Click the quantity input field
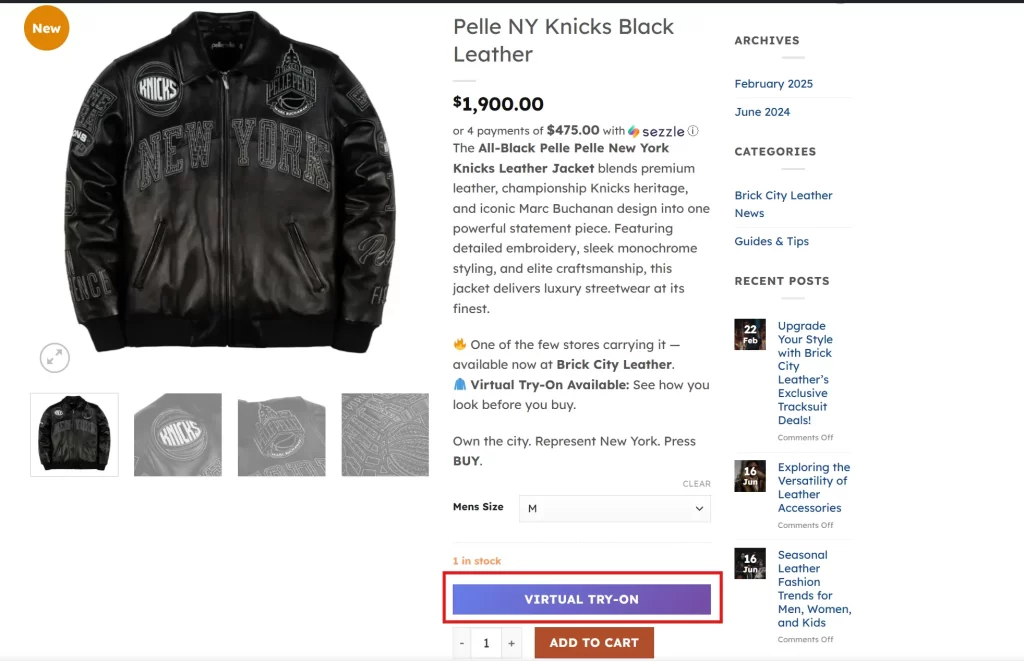The image size is (1024, 661). pyautogui.click(x=486, y=643)
